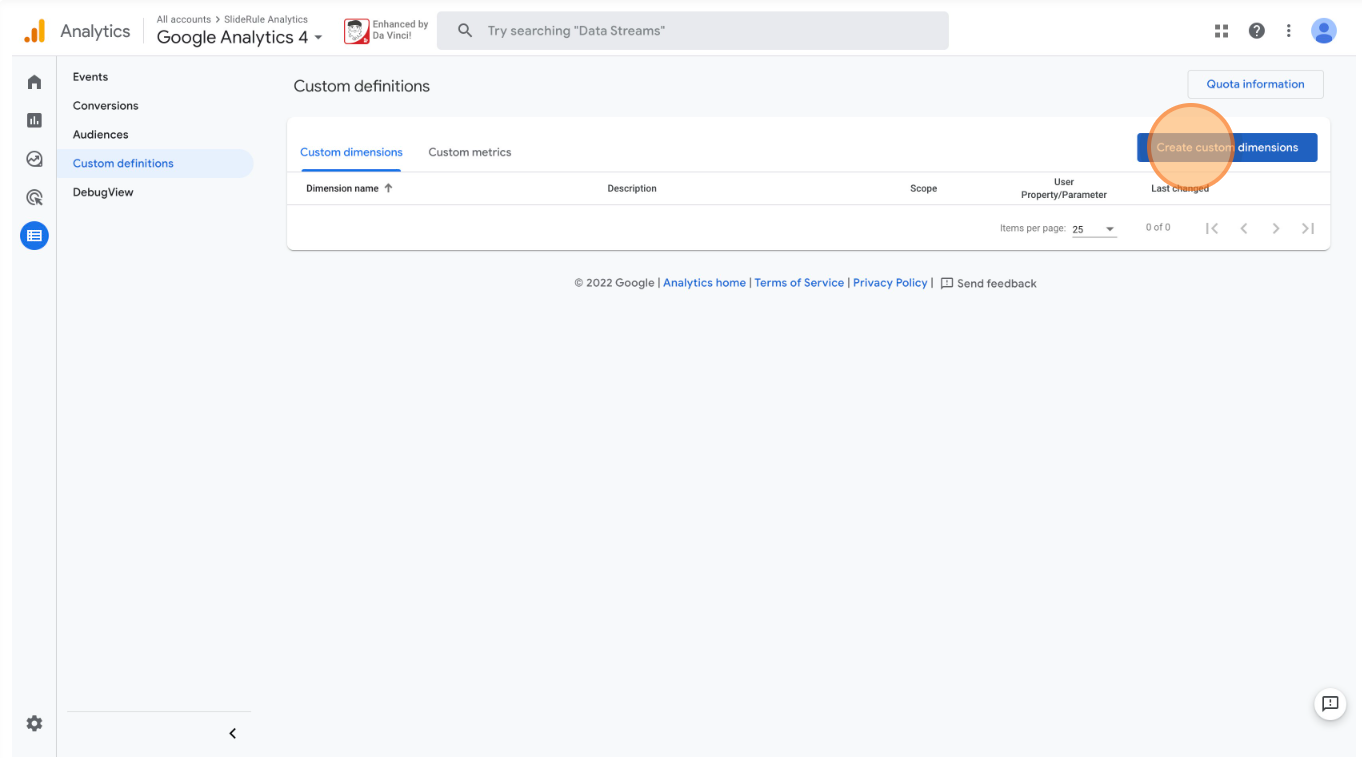1362x758 pixels.
Task: Click the search field for Data Streams
Action: pyautogui.click(x=692, y=31)
